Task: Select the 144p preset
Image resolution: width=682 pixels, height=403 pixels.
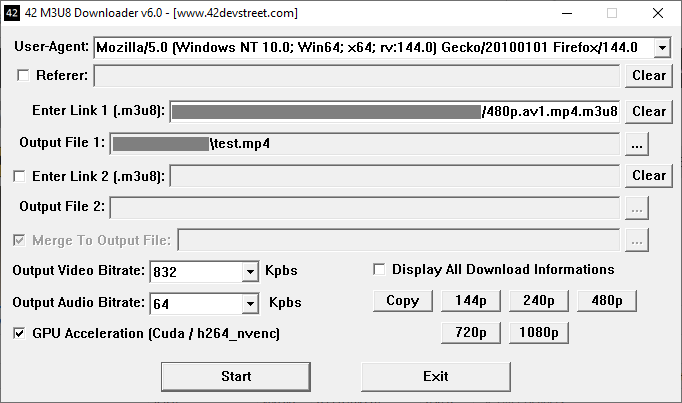Action: click(471, 301)
